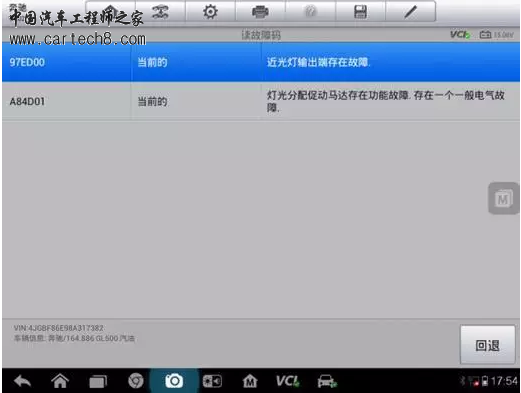Go to the Android home screen

pyautogui.click(x=60, y=381)
